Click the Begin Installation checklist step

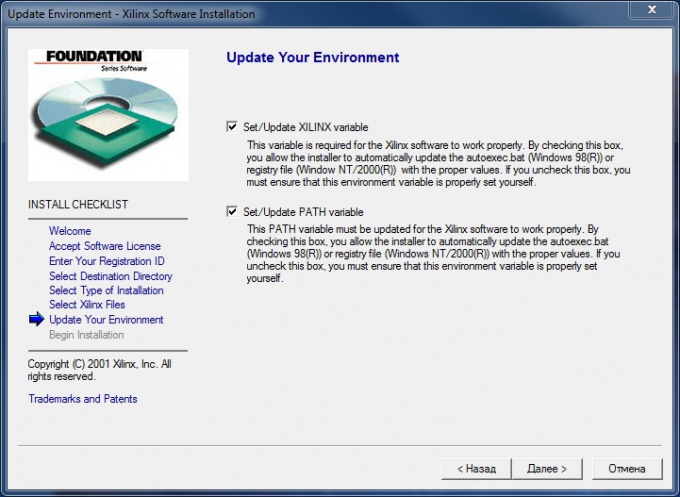pyautogui.click(x=86, y=335)
